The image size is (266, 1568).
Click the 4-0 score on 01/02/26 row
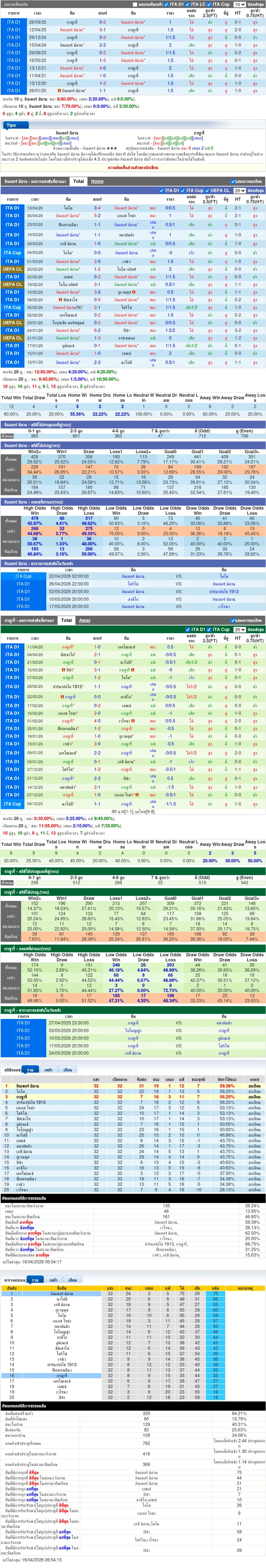pos(97,721)
